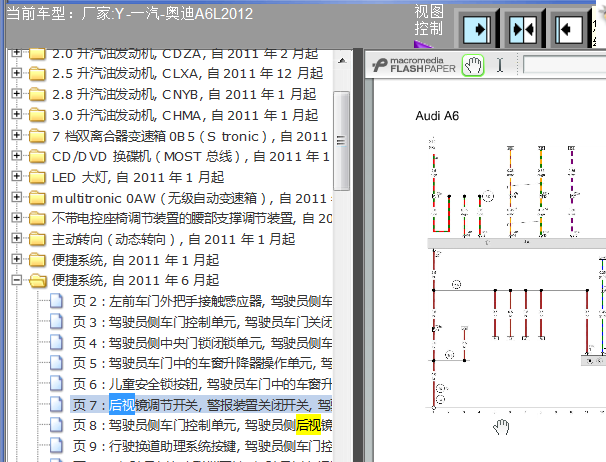Click document icon of 页 5
The height and width of the screenshot is (462, 606).
56,363
